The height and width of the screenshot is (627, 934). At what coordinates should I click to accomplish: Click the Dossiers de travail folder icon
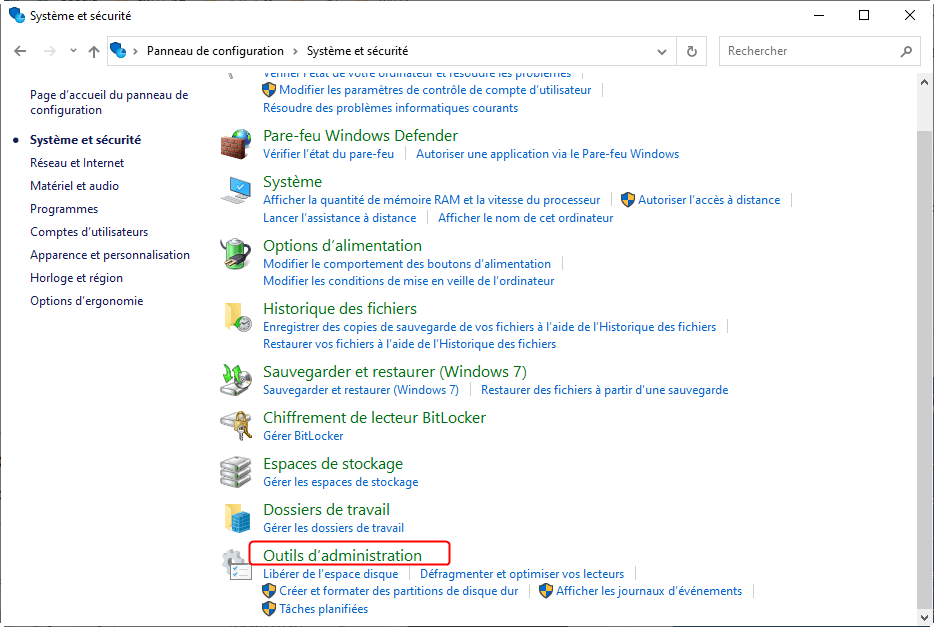[x=237, y=517]
